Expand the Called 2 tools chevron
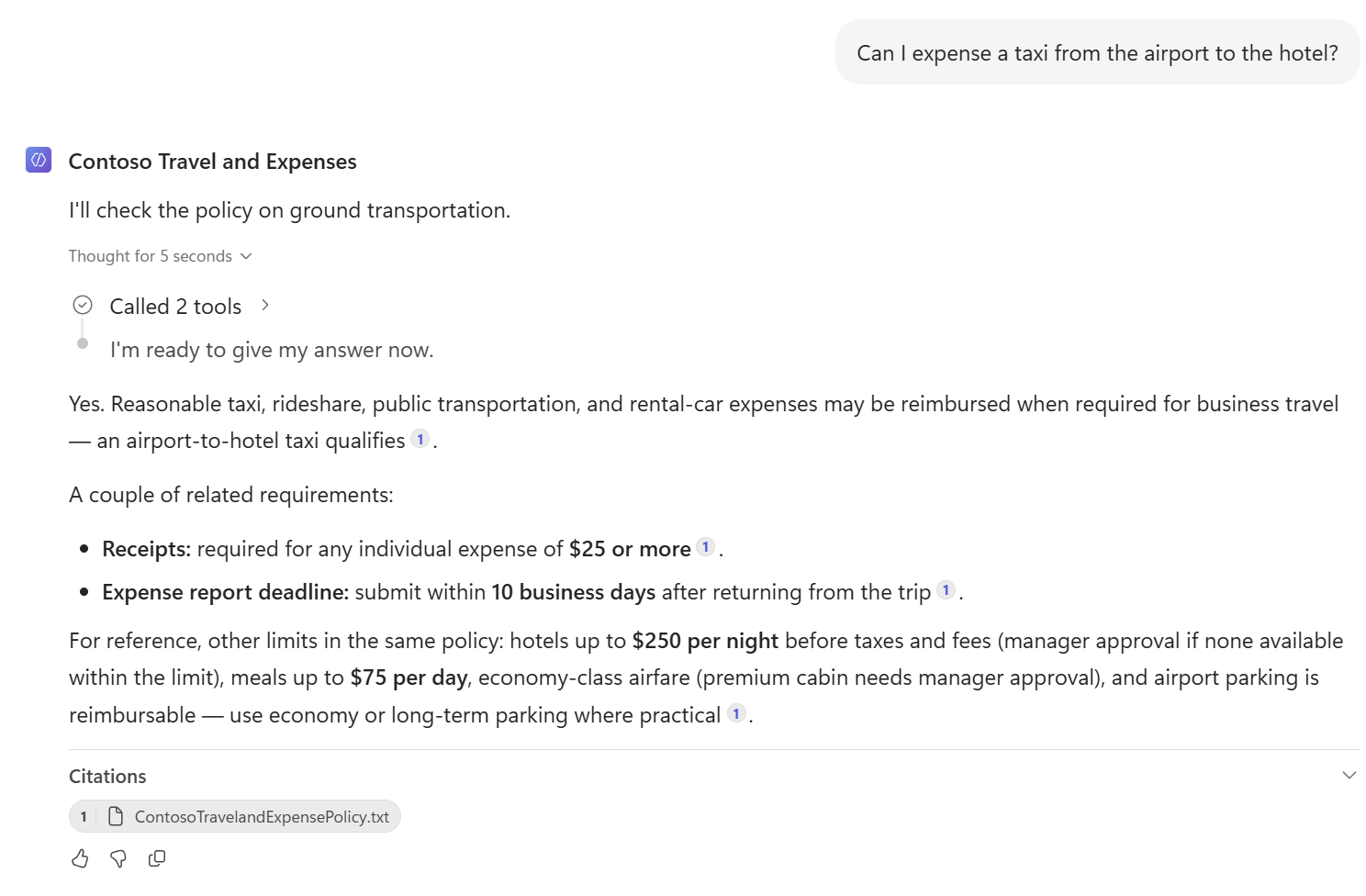The height and width of the screenshot is (896, 1366). (265, 305)
